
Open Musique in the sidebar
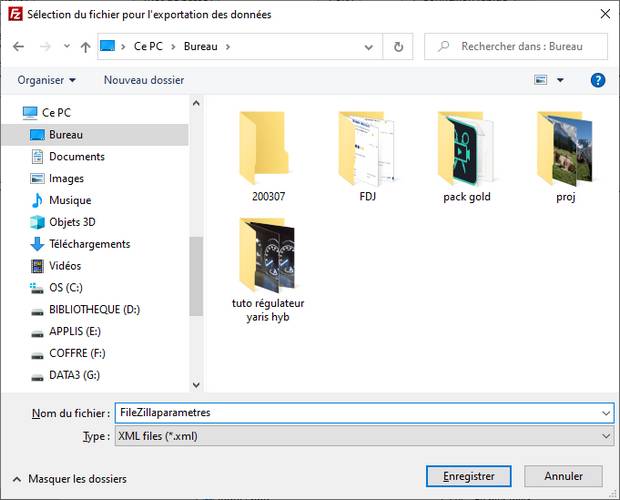(x=70, y=200)
